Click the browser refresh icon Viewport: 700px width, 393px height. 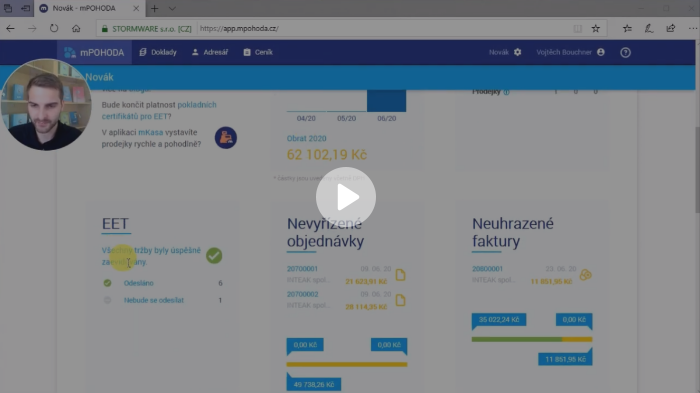[x=54, y=28]
